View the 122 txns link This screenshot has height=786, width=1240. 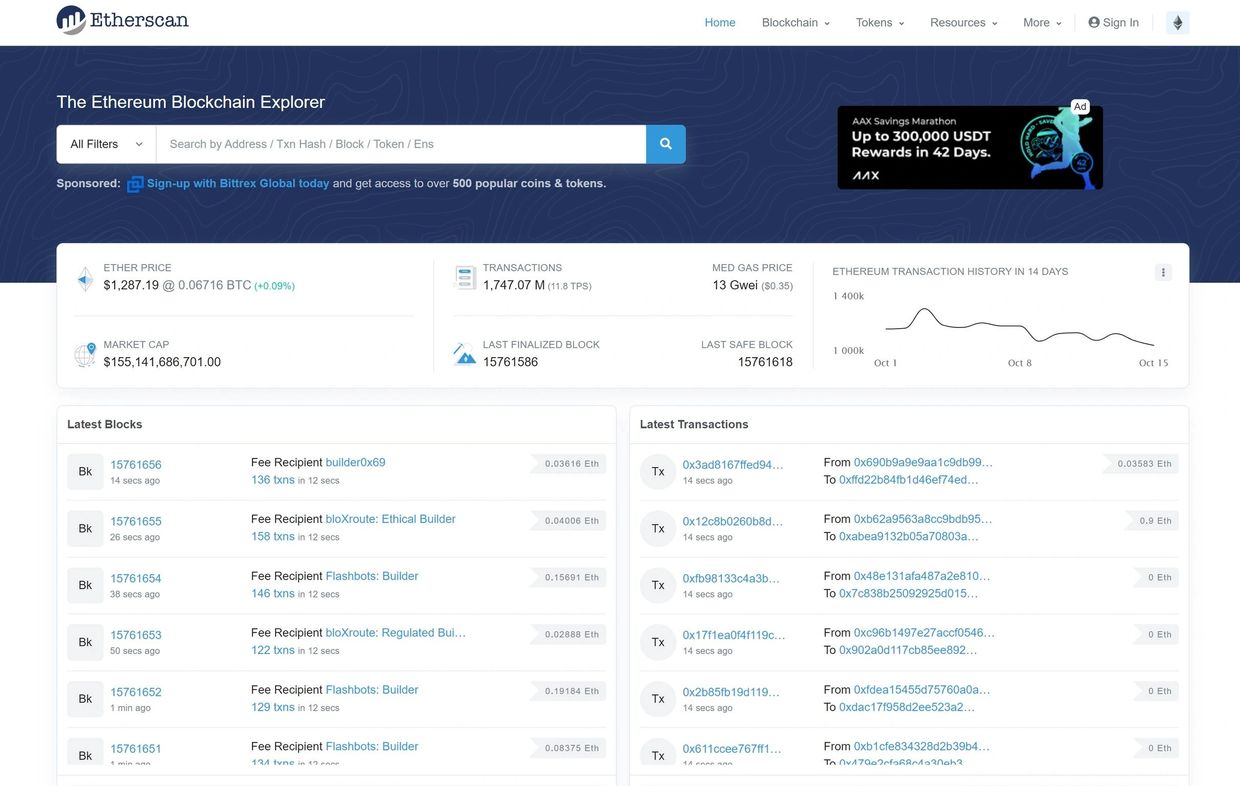[273, 650]
